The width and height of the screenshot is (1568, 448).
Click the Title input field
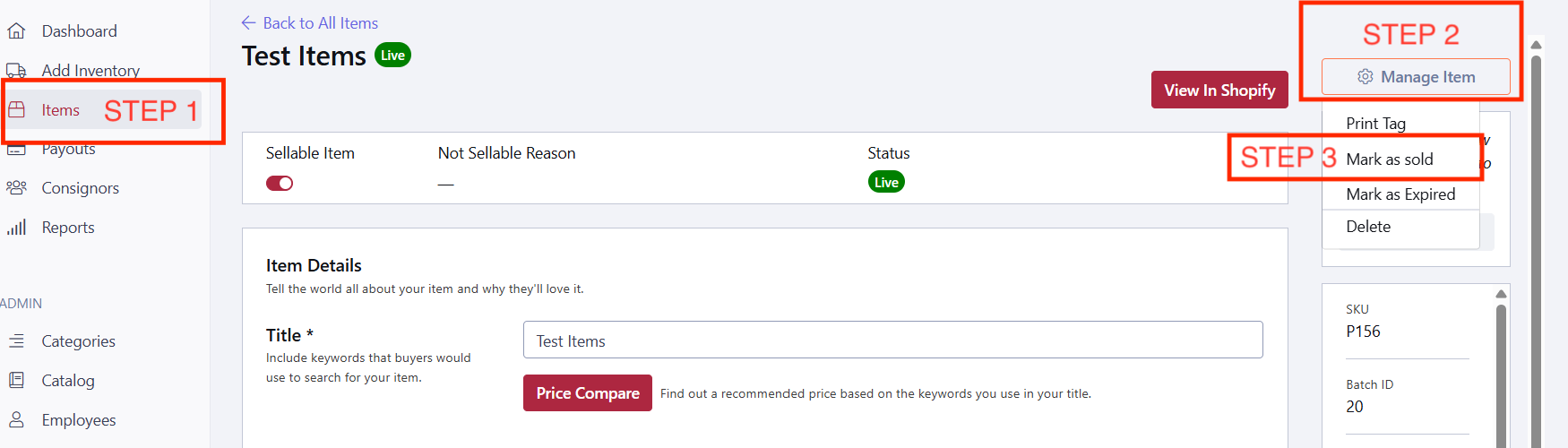pyautogui.click(x=893, y=340)
